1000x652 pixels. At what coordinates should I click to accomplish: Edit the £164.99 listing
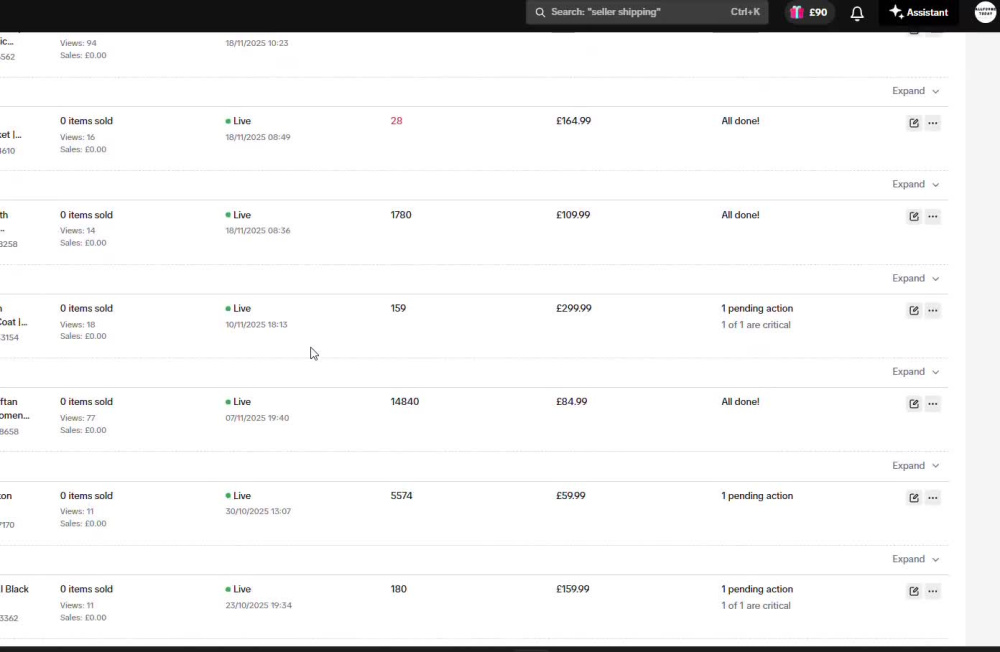[x=914, y=123]
